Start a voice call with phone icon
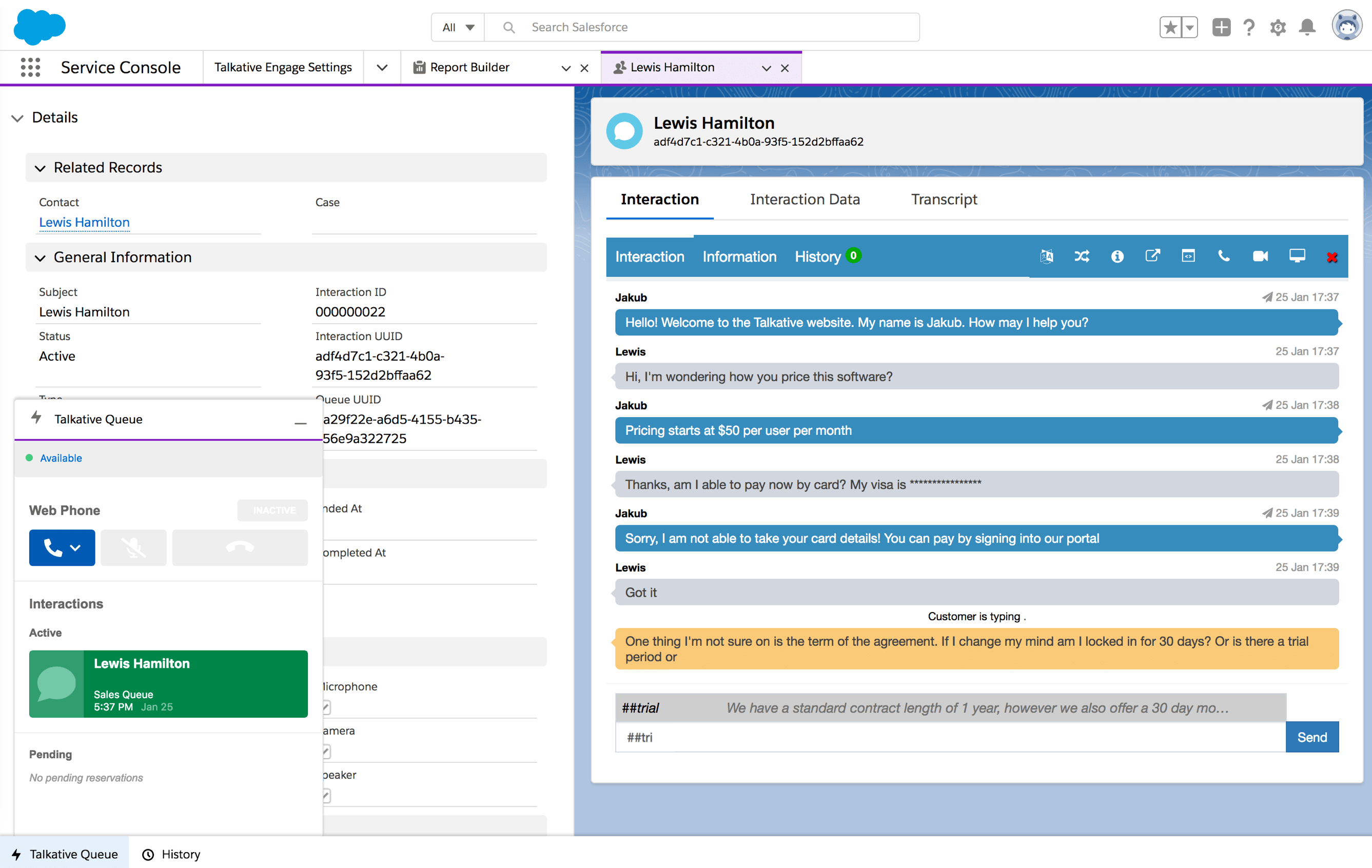 1223,255
